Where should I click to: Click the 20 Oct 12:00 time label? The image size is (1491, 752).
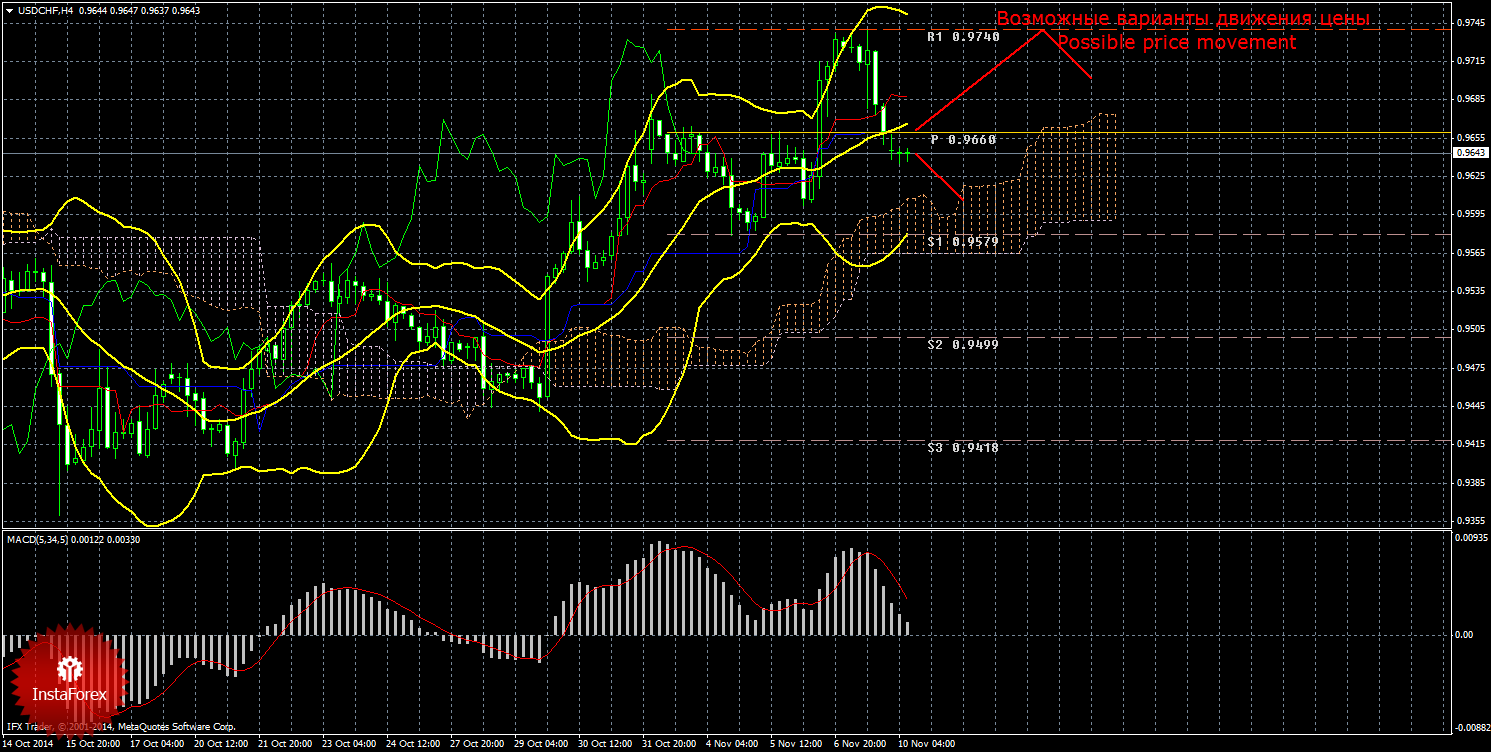(221, 744)
